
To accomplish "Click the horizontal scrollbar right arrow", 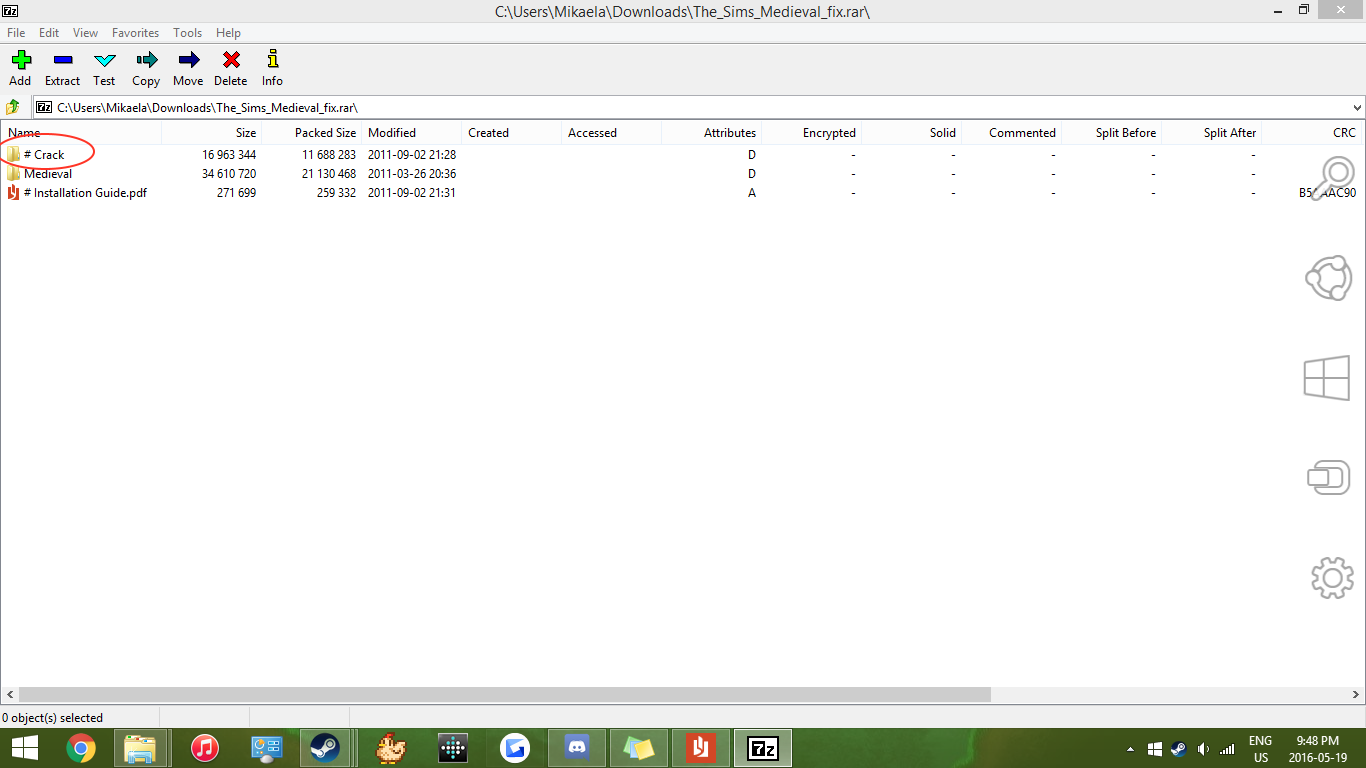I will [1357, 694].
